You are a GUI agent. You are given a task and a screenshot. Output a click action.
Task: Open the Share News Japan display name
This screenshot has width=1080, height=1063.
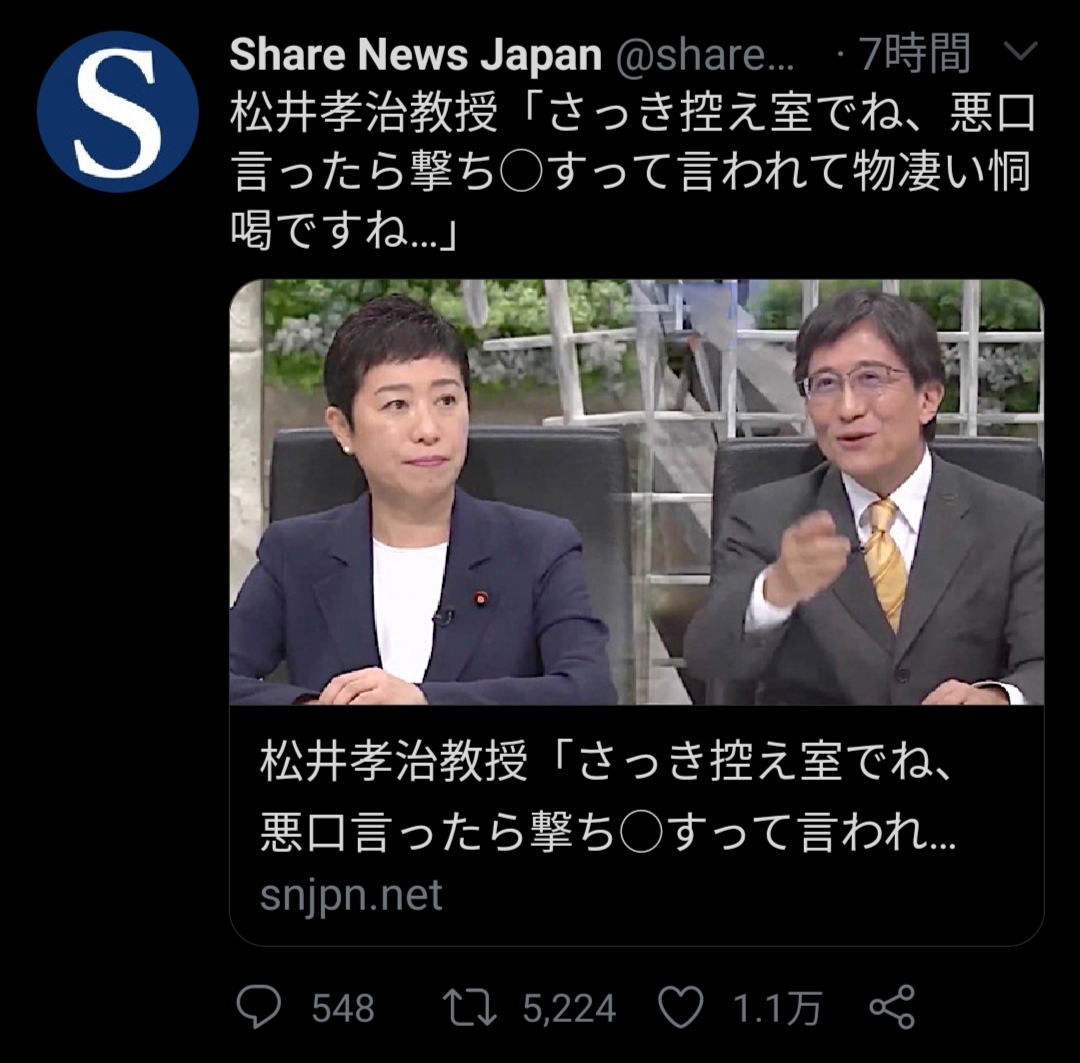415,54
